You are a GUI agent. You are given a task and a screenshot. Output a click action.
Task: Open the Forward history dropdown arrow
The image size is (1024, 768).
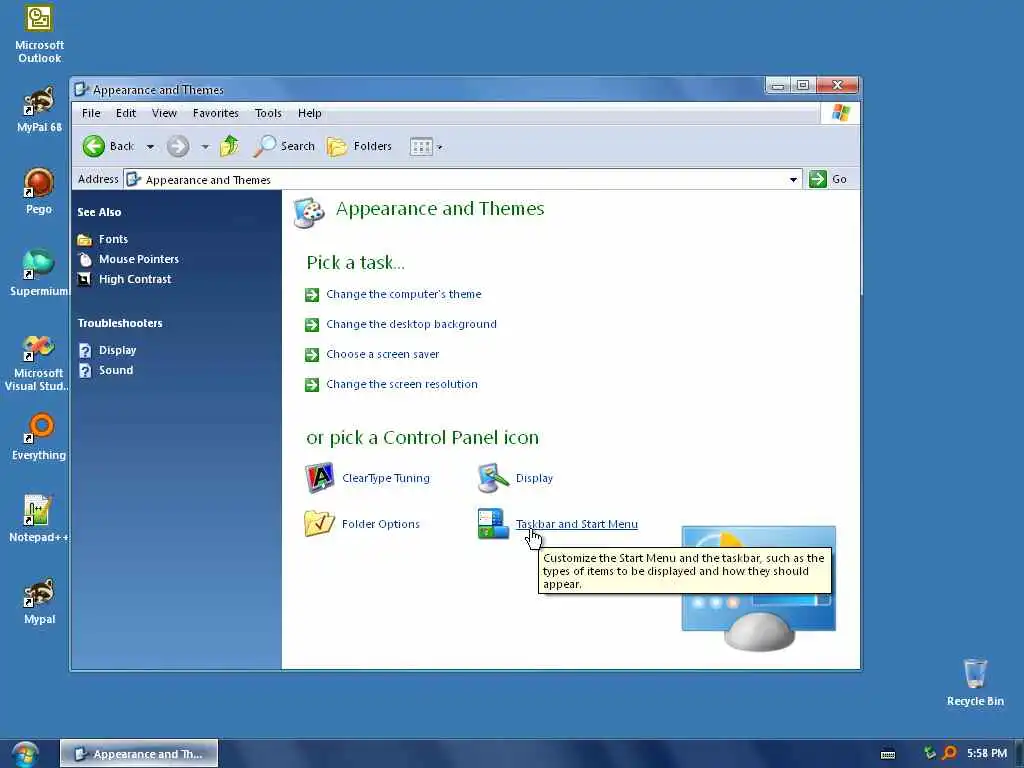click(x=205, y=147)
